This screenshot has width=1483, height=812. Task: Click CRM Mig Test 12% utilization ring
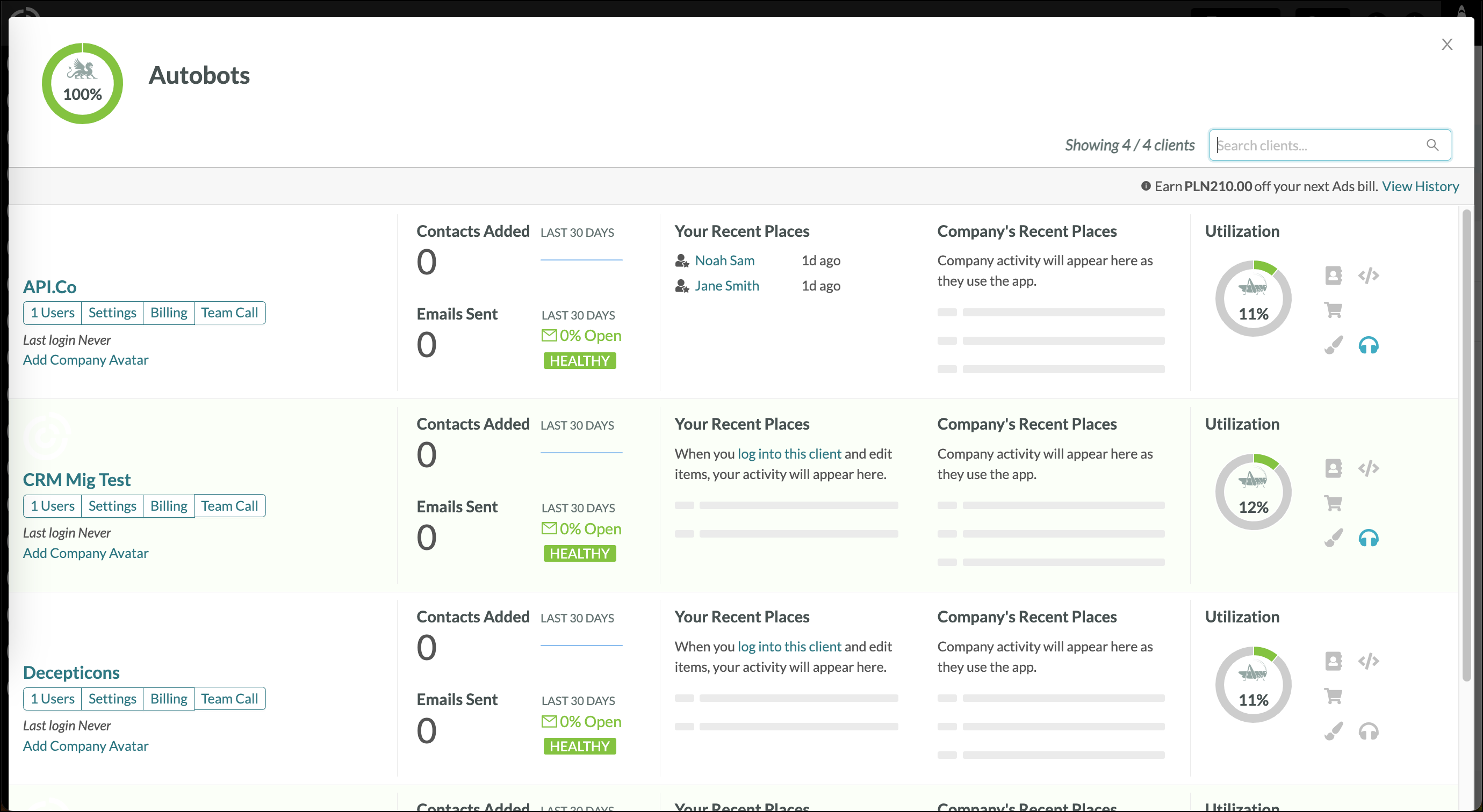1253,492
